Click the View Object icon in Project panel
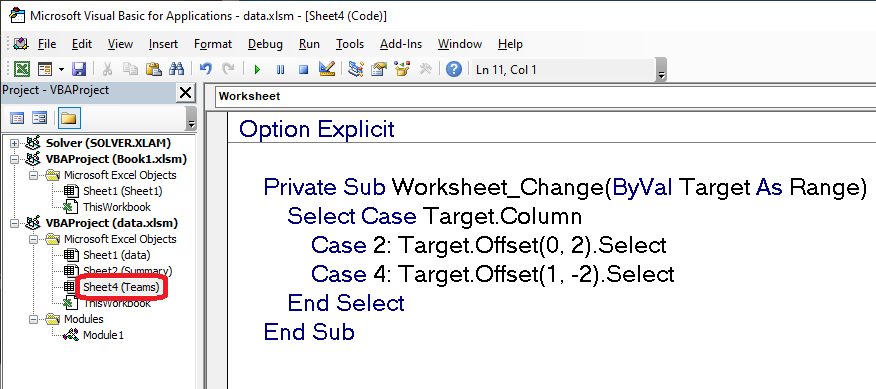The width and height of the screenshot is (876, 389). coord(39,118)
